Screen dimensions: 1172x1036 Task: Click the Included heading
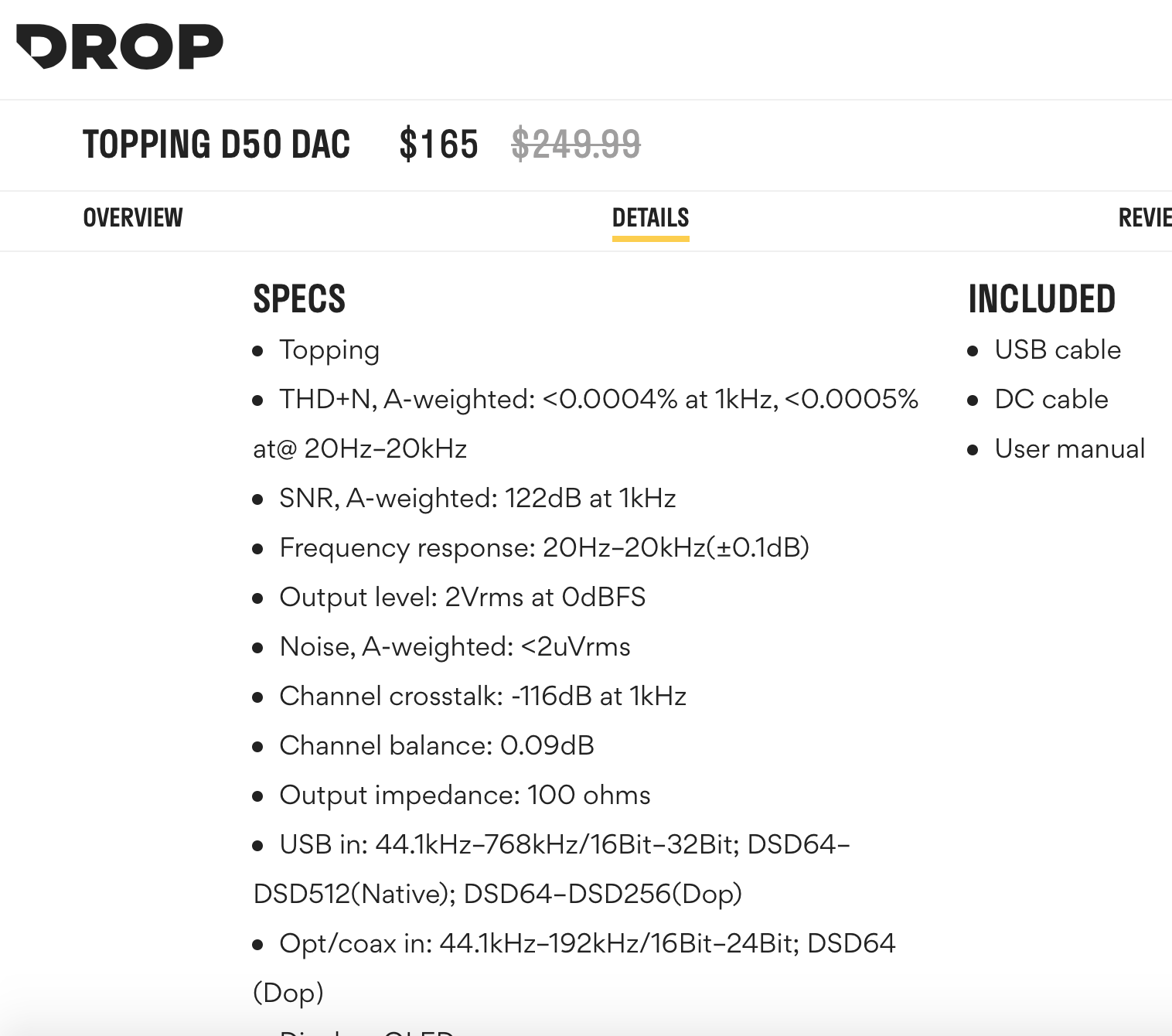pos(1042,299)
